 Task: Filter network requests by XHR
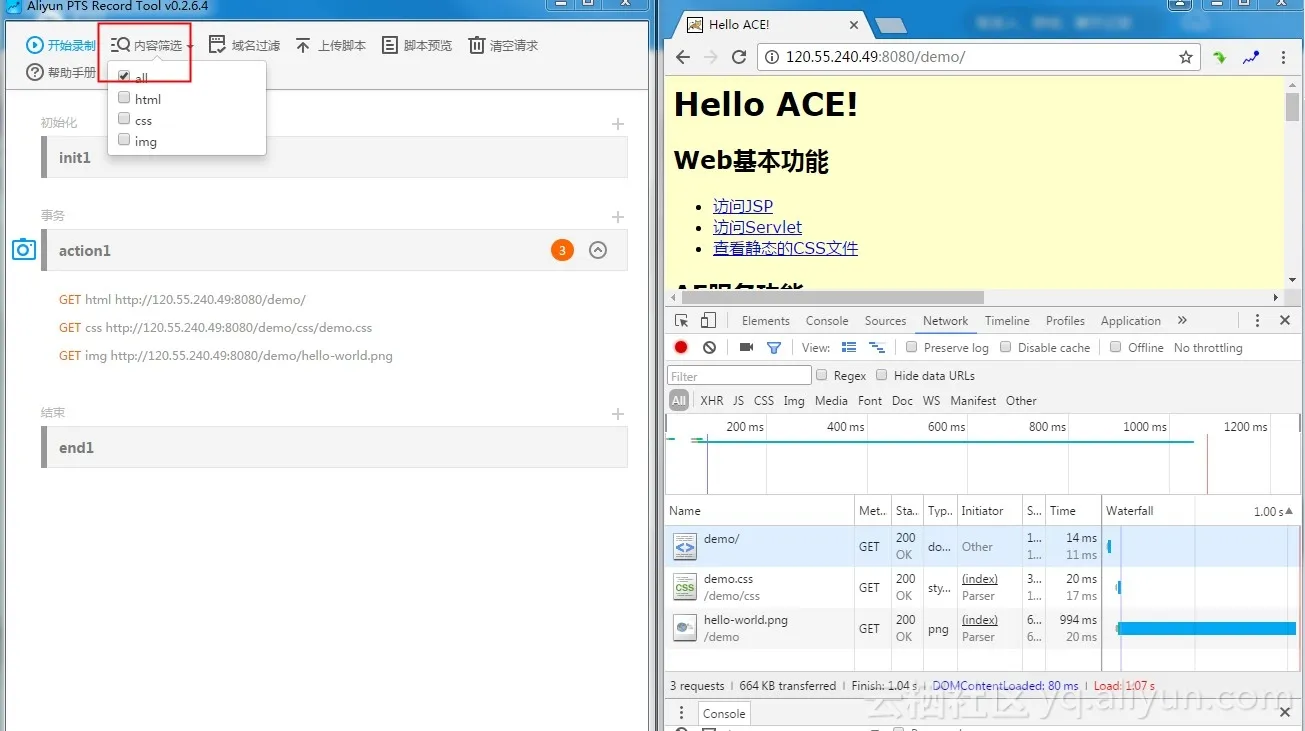point(712,401)
